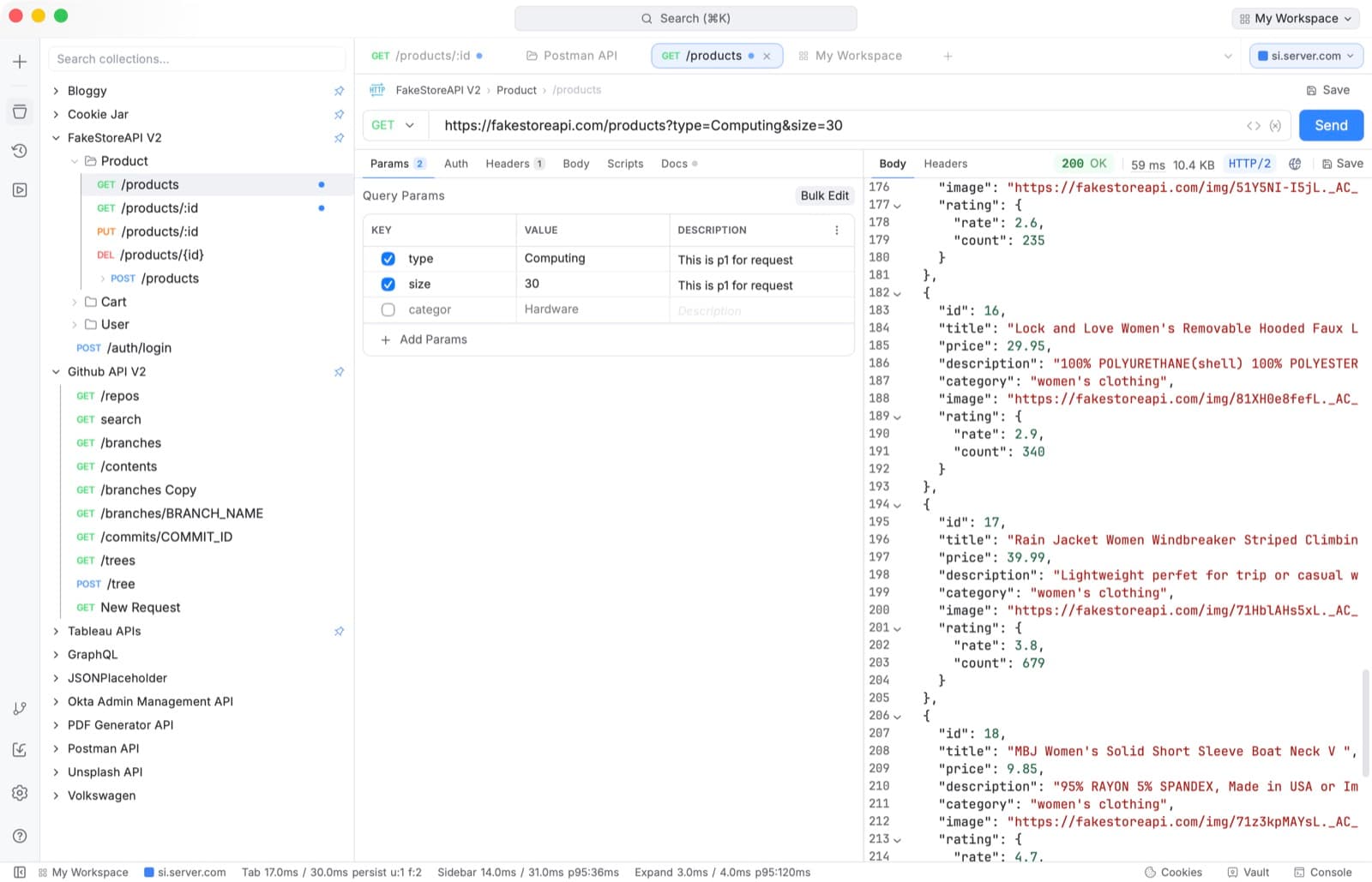Click Bulk Edit for query params
This screenshot has width=1372, height=882.
pos(824,196)
